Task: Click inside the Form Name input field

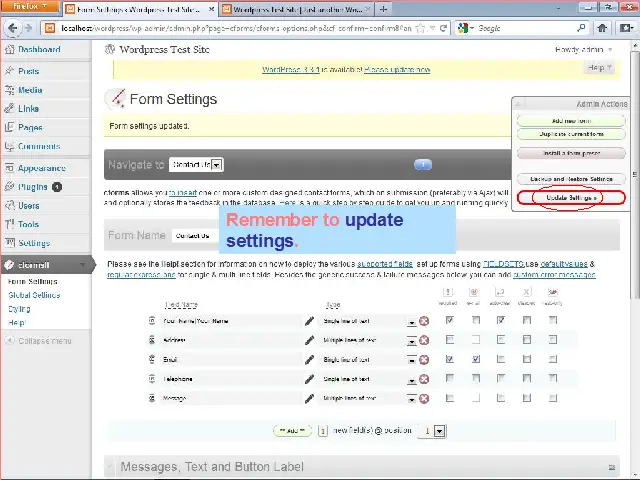Action: (x=194, y=236)
